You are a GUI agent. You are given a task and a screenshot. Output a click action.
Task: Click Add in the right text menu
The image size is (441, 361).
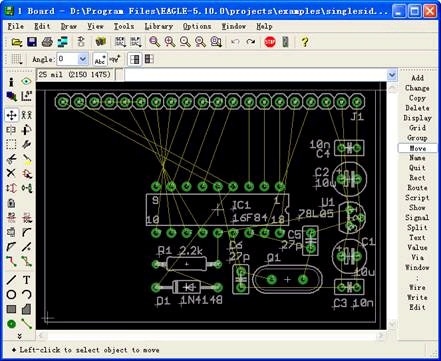pos(417,78)
